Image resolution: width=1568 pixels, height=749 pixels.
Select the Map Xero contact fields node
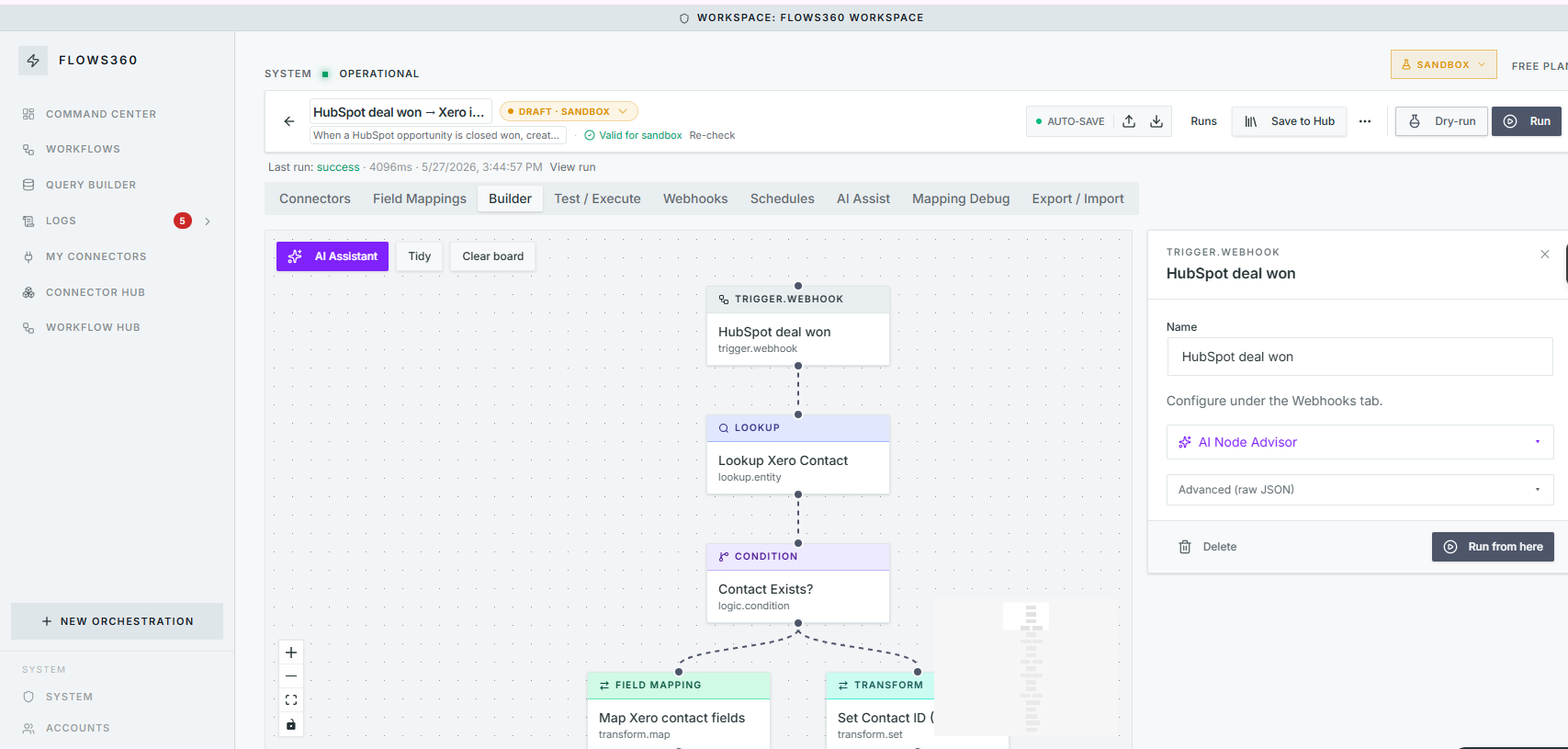[679, 710]
